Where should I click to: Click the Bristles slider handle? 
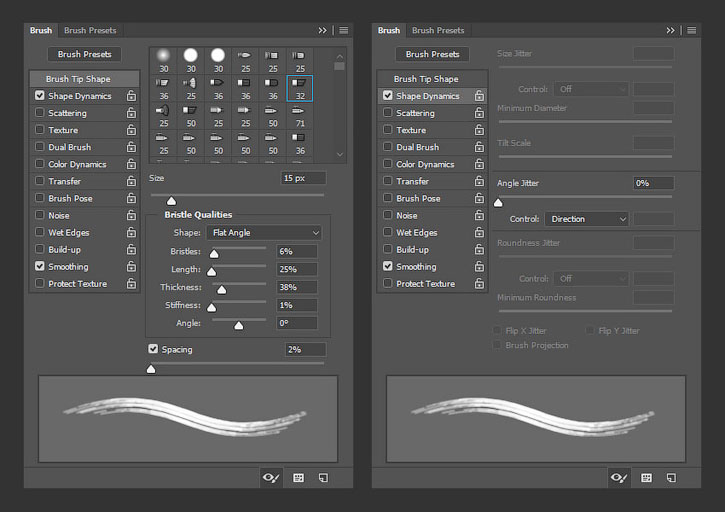214,253
